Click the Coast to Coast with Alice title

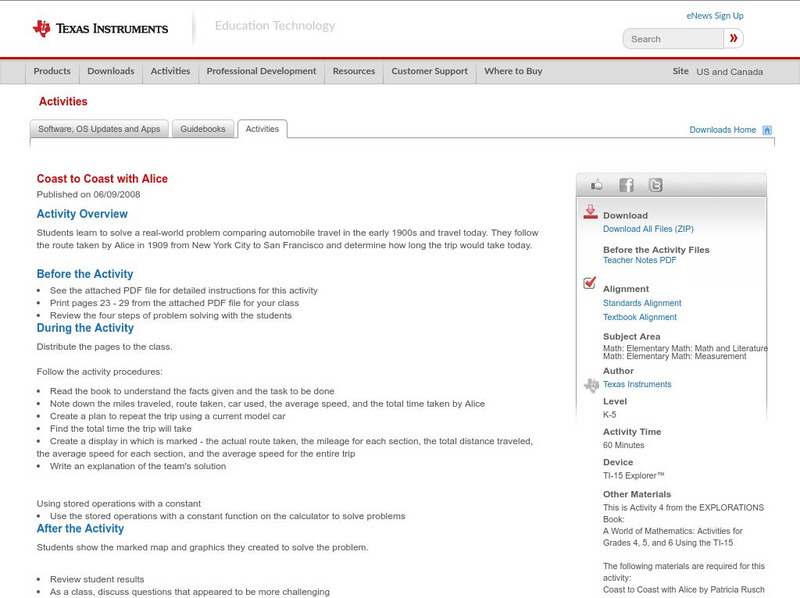[102, 179]
